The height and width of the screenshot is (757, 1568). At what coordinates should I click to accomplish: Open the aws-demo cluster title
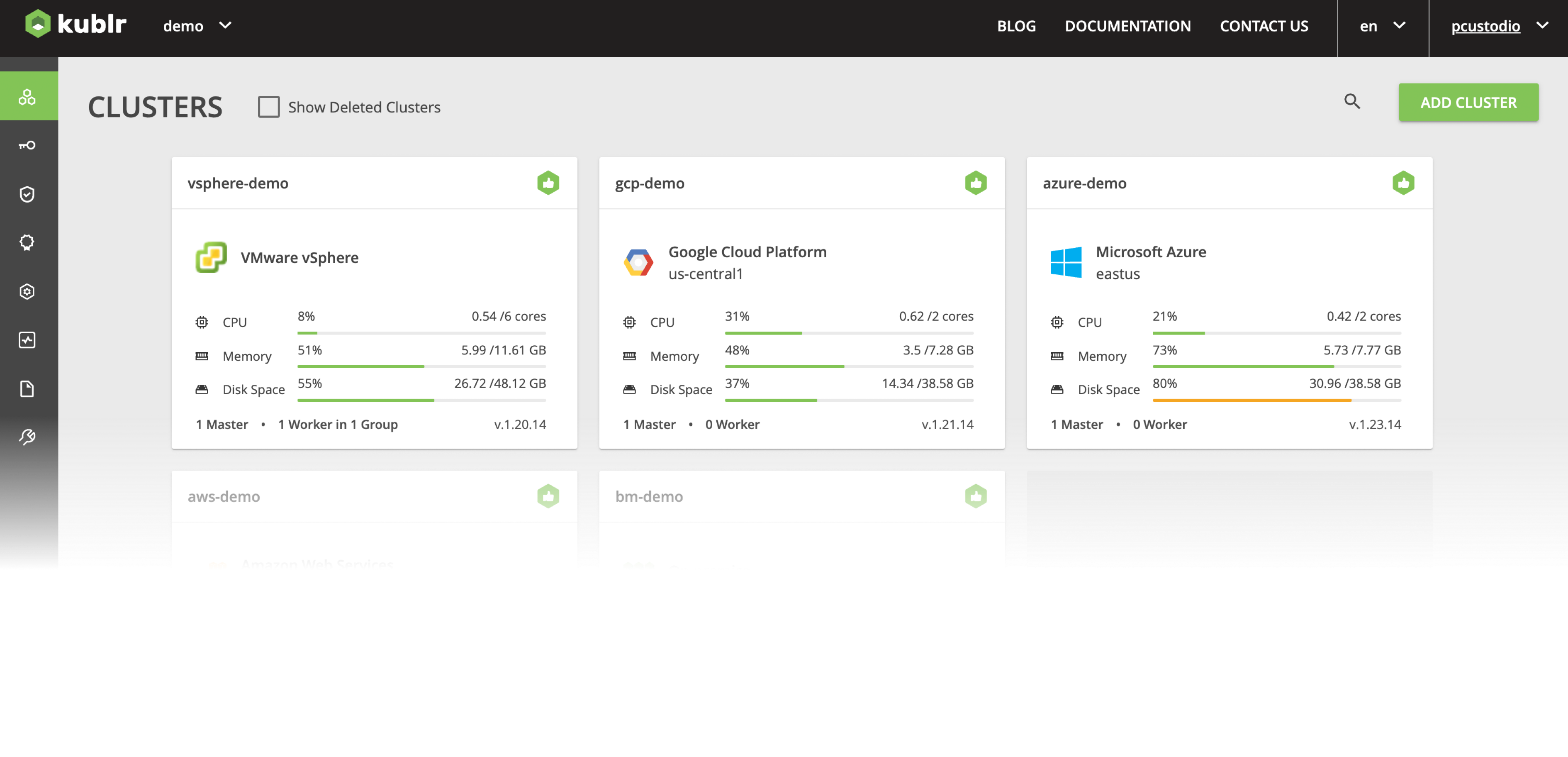pos(224,496)
